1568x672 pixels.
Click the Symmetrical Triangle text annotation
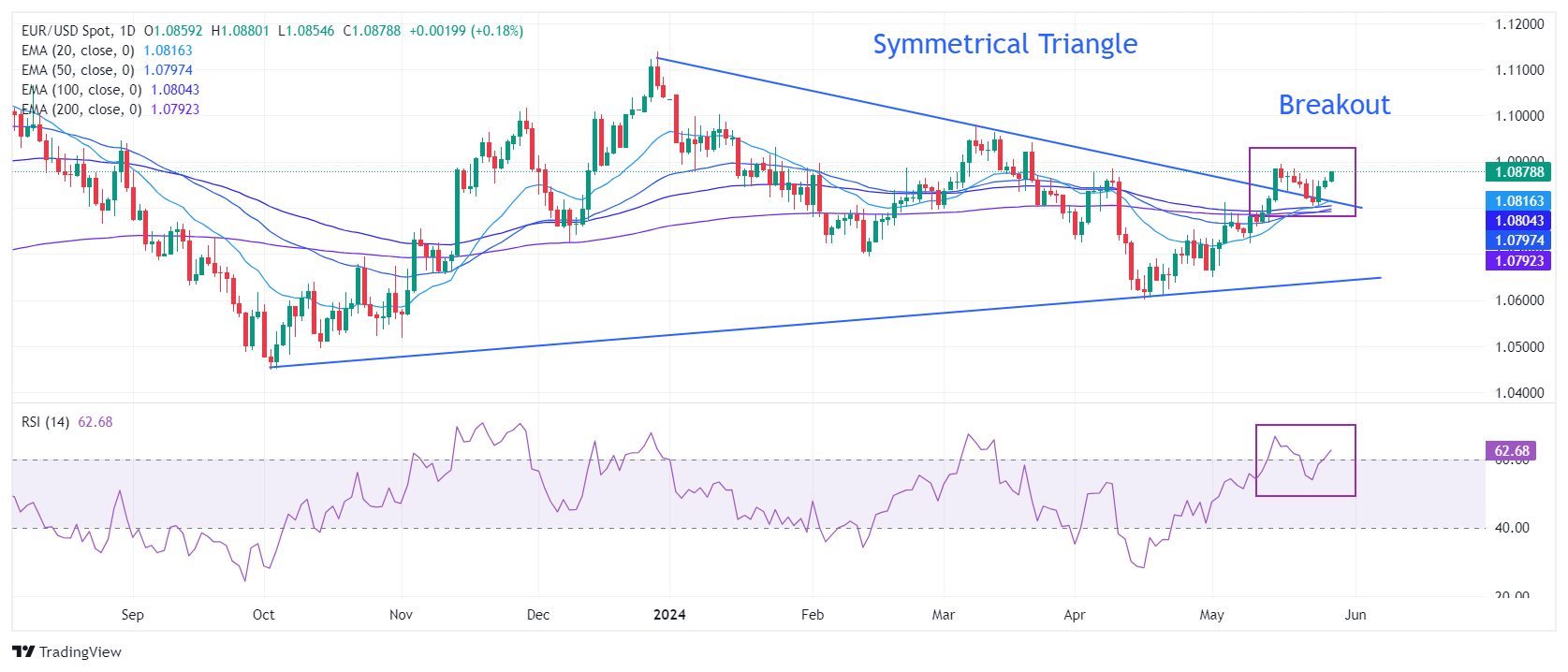(1004, 44)
